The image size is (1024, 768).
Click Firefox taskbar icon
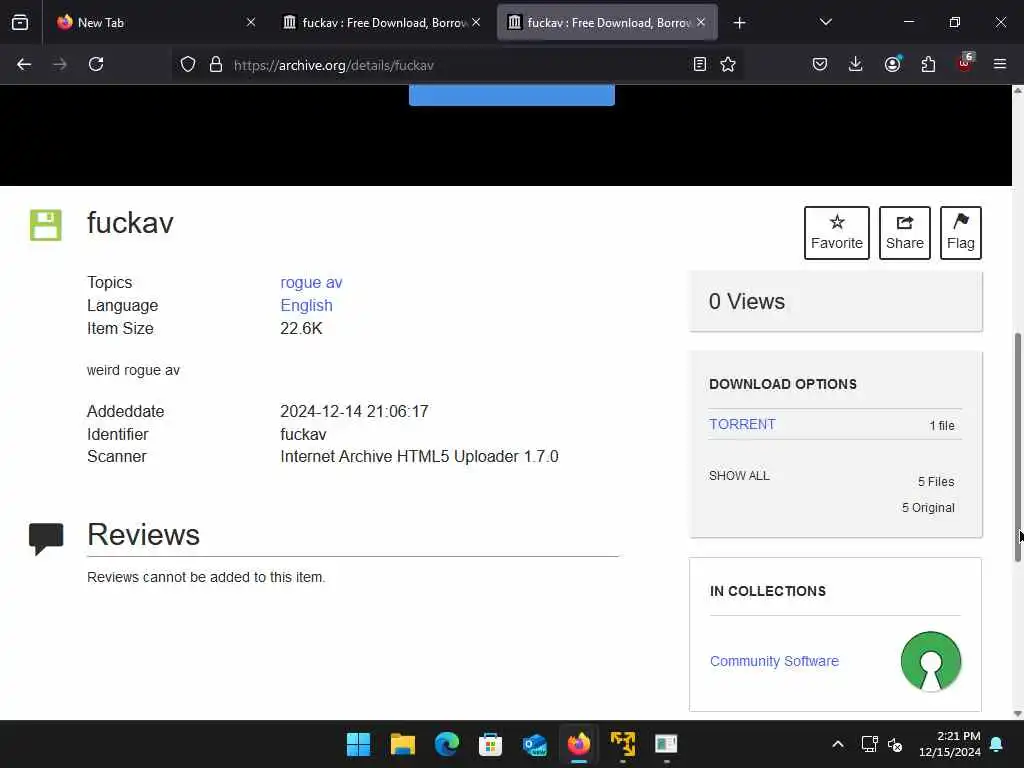click(x=579, y=744)
